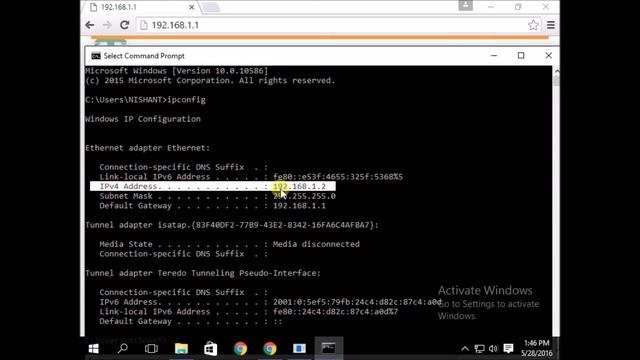Minimize the Command Prompt window
Viewport: 640px width, 360px height.
coord(494,56)
